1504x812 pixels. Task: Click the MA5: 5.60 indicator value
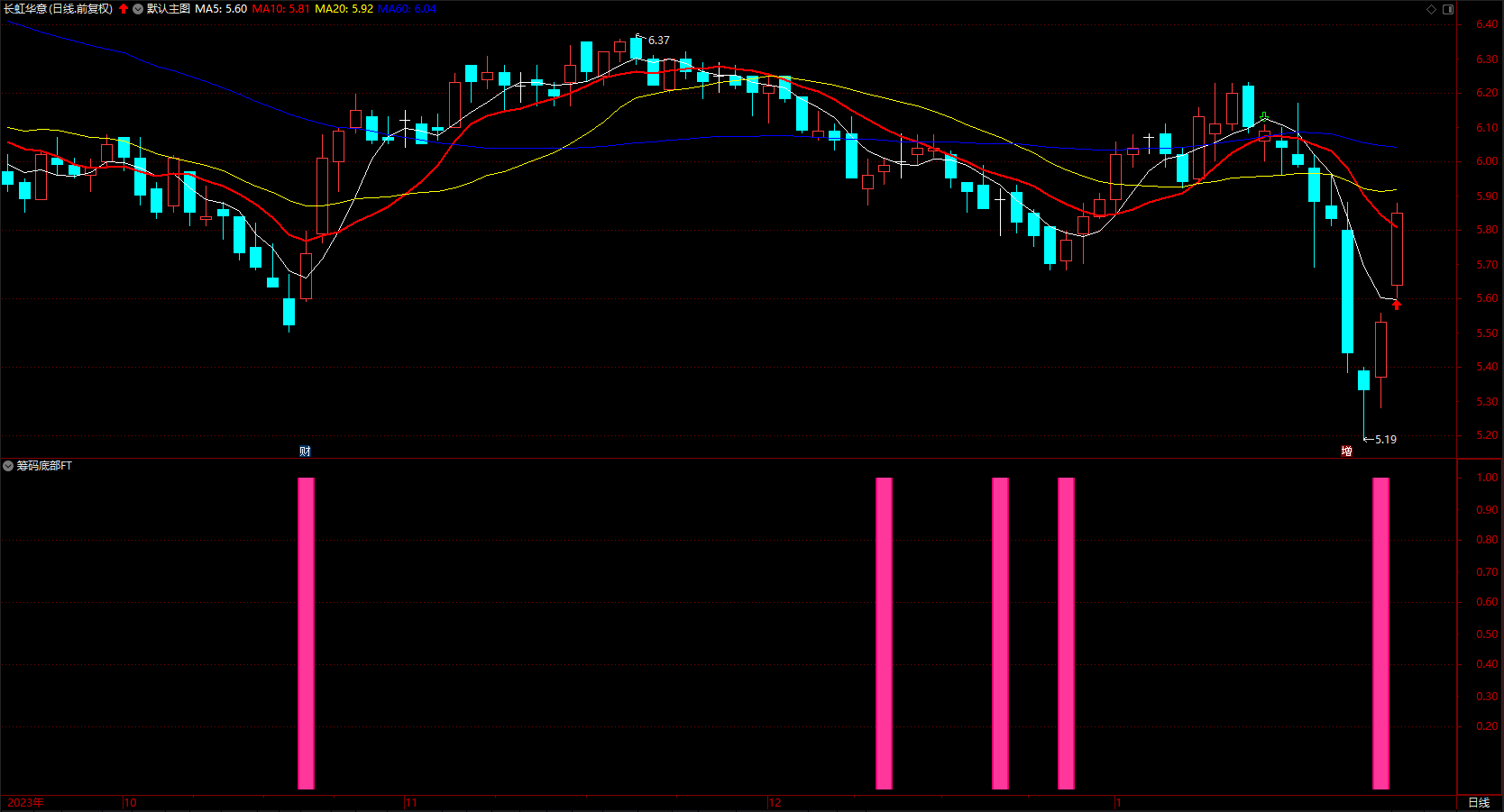point(221,9)
